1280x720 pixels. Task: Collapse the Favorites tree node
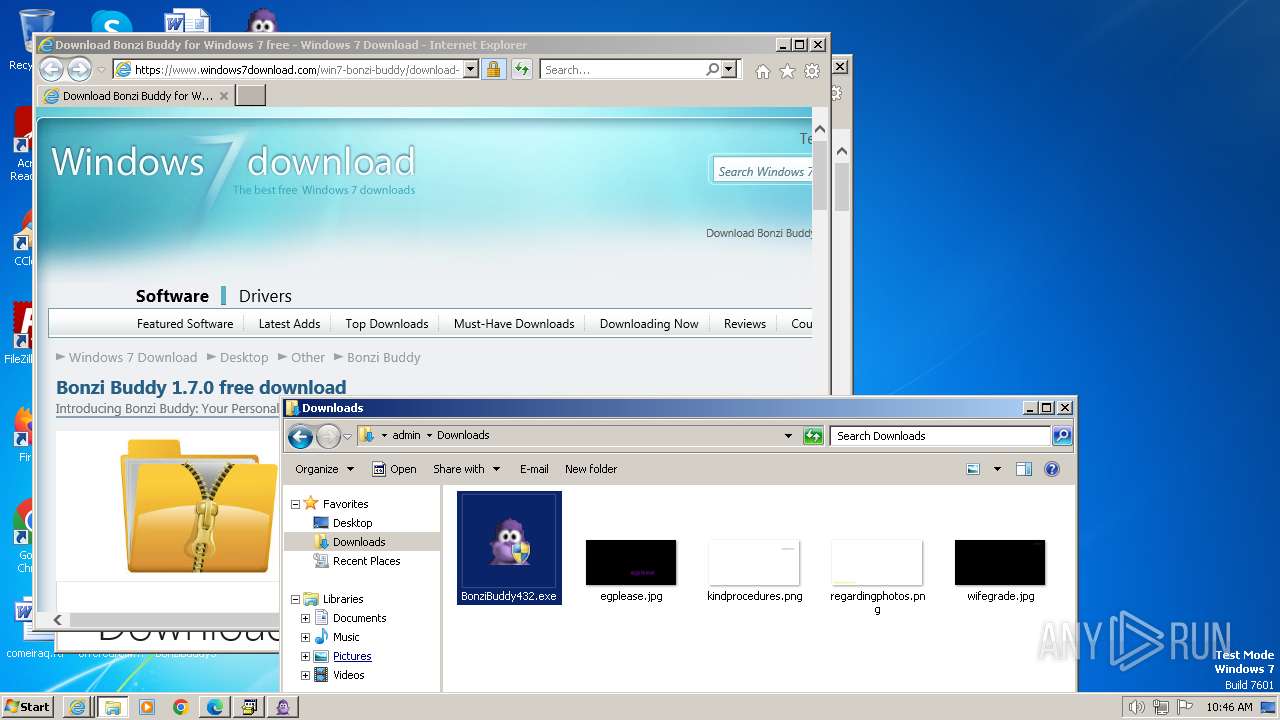295,504
